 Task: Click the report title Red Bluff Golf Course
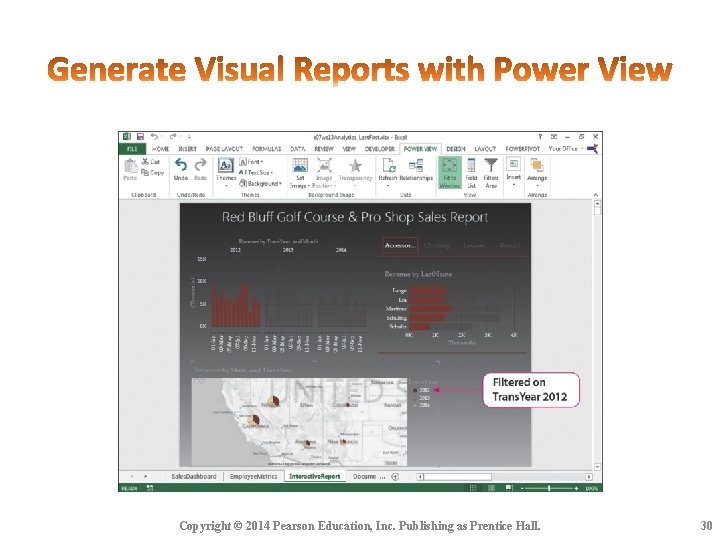[354, 217]
